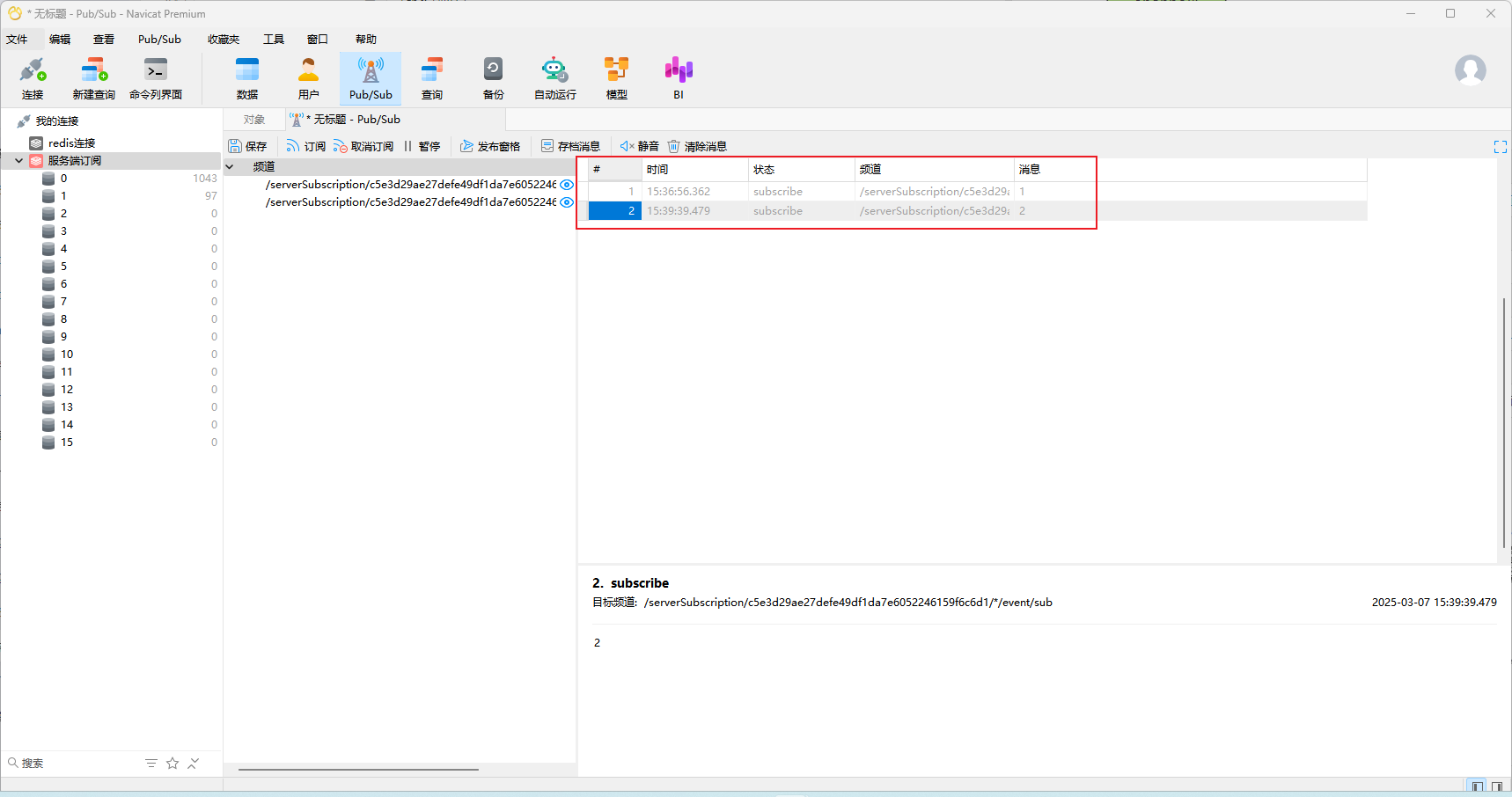Select message row with time 15:36:56.362
The image size is (1512, 797).
[977, 192]
